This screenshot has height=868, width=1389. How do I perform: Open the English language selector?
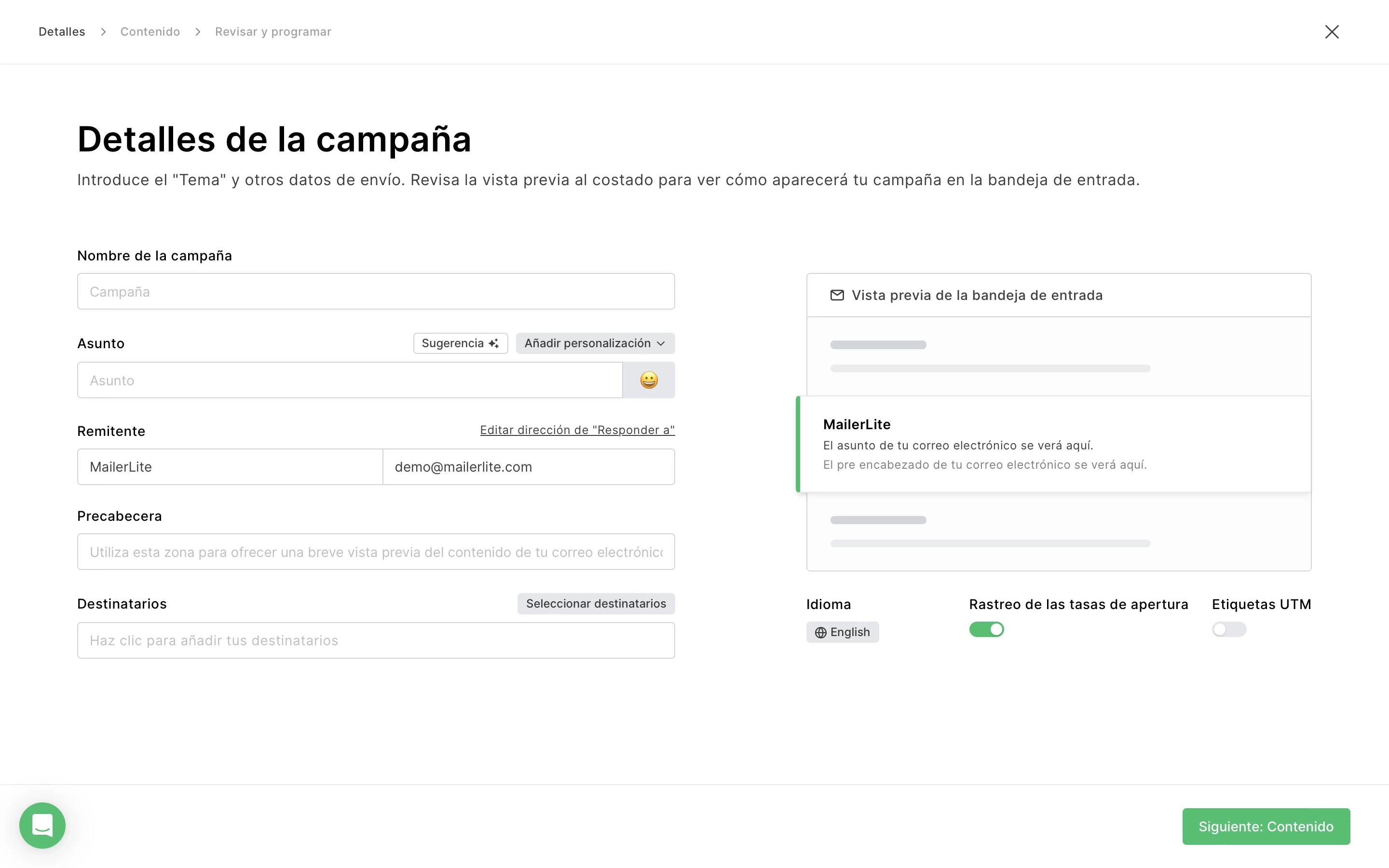(843, 632)
